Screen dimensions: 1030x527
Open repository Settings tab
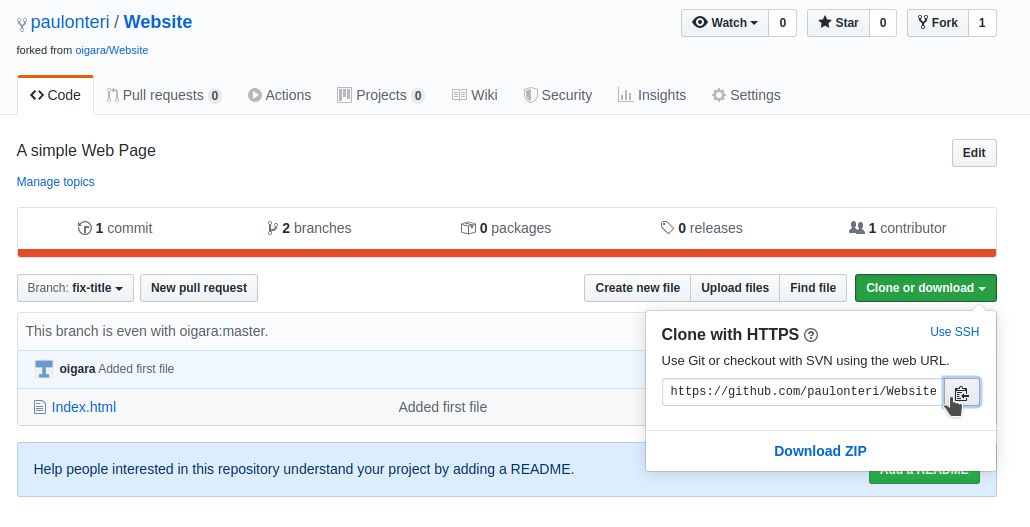point(746,95)
